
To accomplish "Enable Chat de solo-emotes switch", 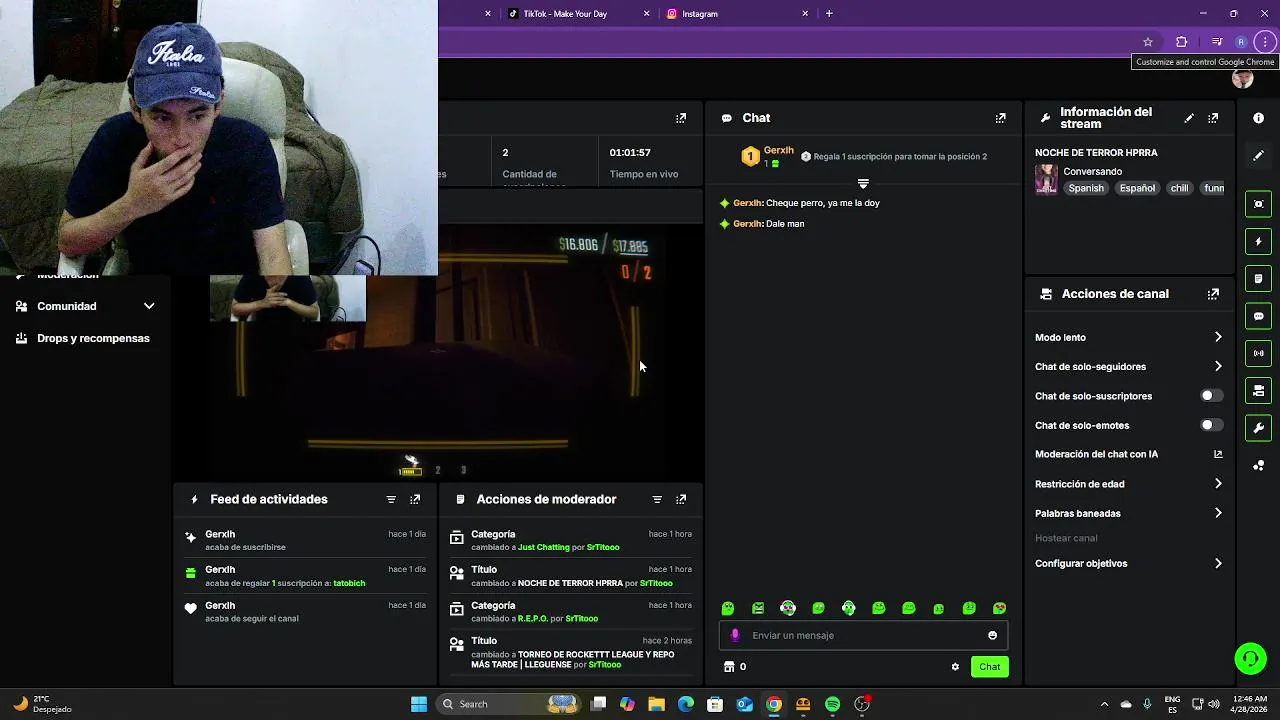I will click(1211, 425).
